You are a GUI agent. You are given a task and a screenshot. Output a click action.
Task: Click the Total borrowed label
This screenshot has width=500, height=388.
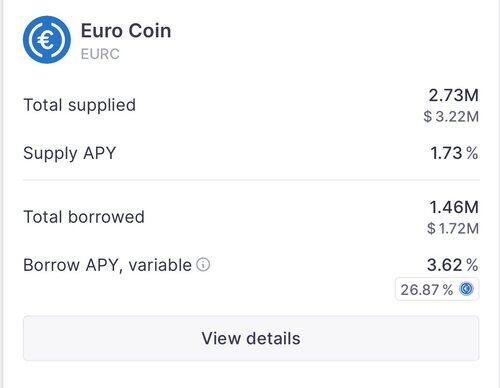click(x=84, y=217)
